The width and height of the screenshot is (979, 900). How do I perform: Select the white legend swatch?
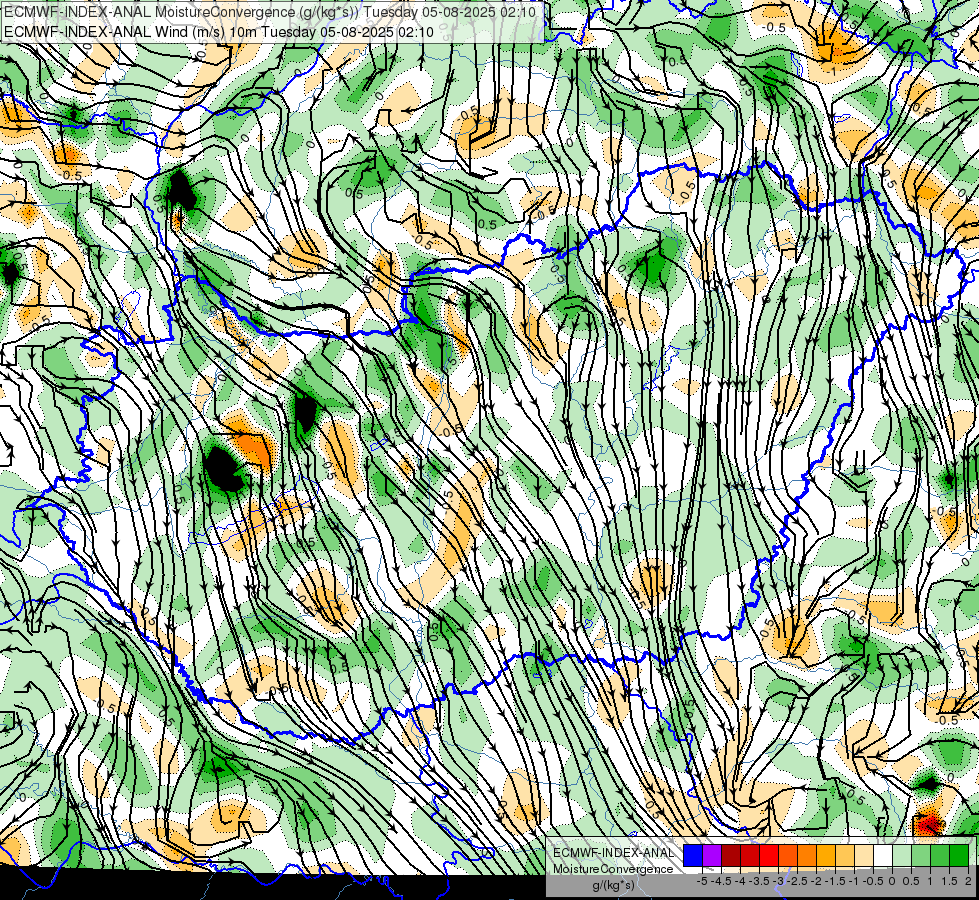pyautogui.click(x=883, y=855)
